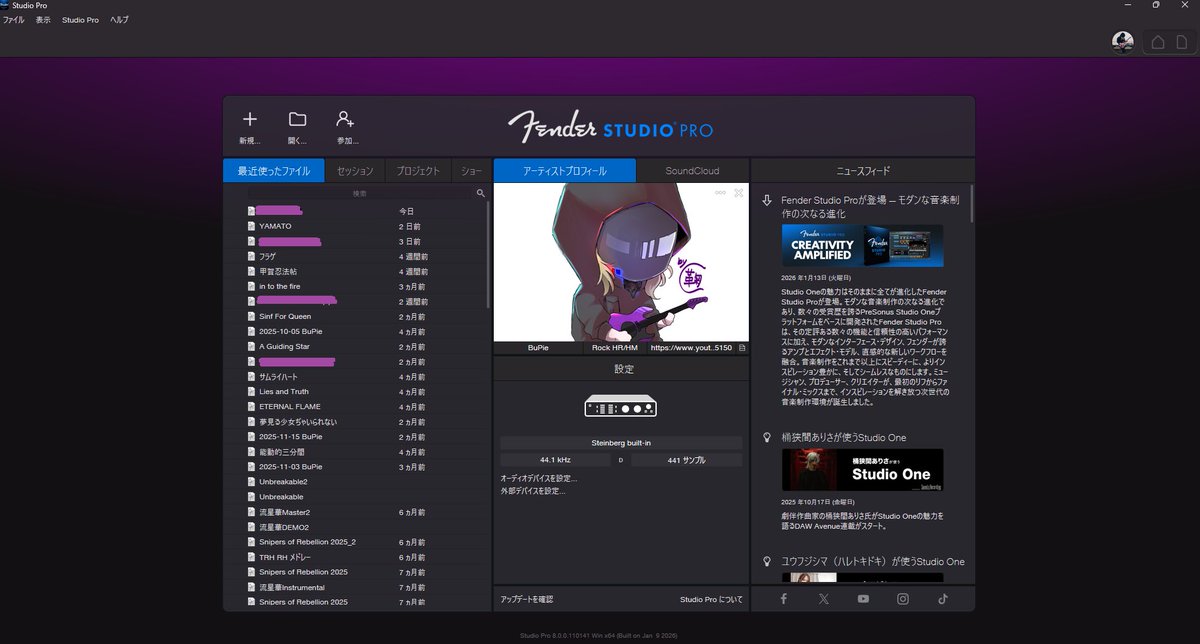
Task: Go to the Start page home icon
Action: coord(1158,42)
